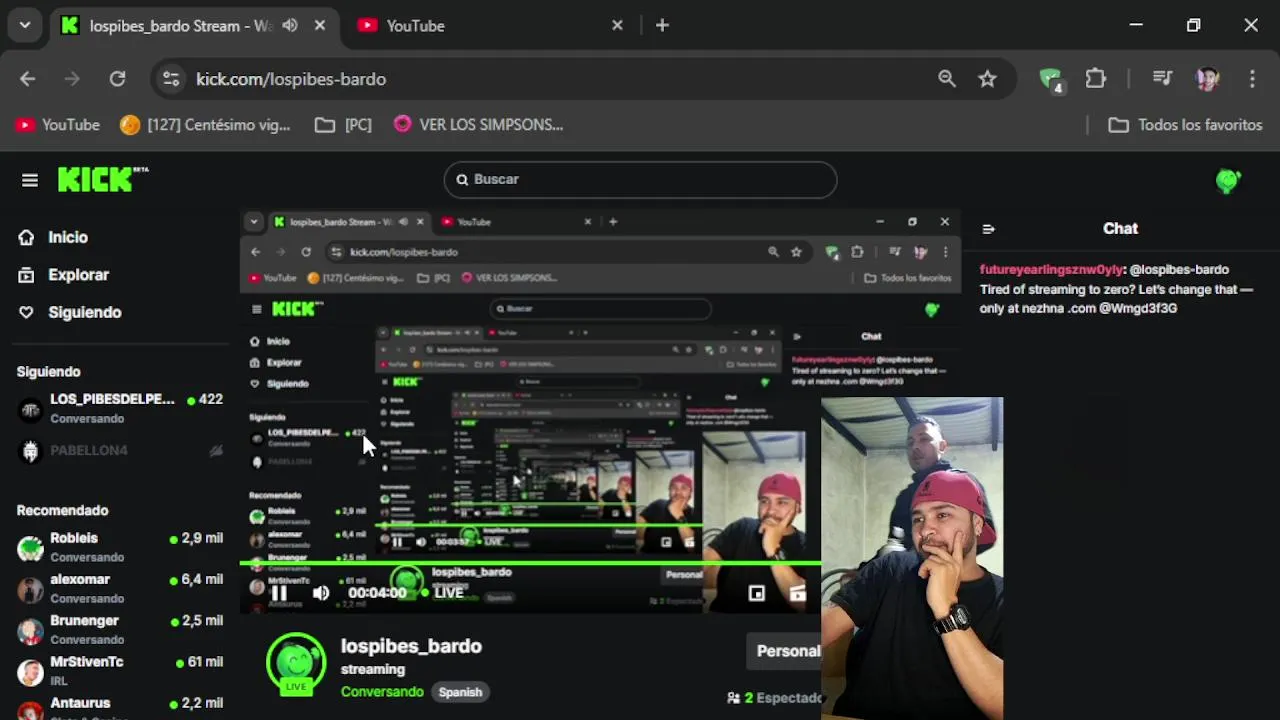The height and width of the screenshot is (720, 1280).
Task: Reload the Kick page
Action: click(117, 79)
